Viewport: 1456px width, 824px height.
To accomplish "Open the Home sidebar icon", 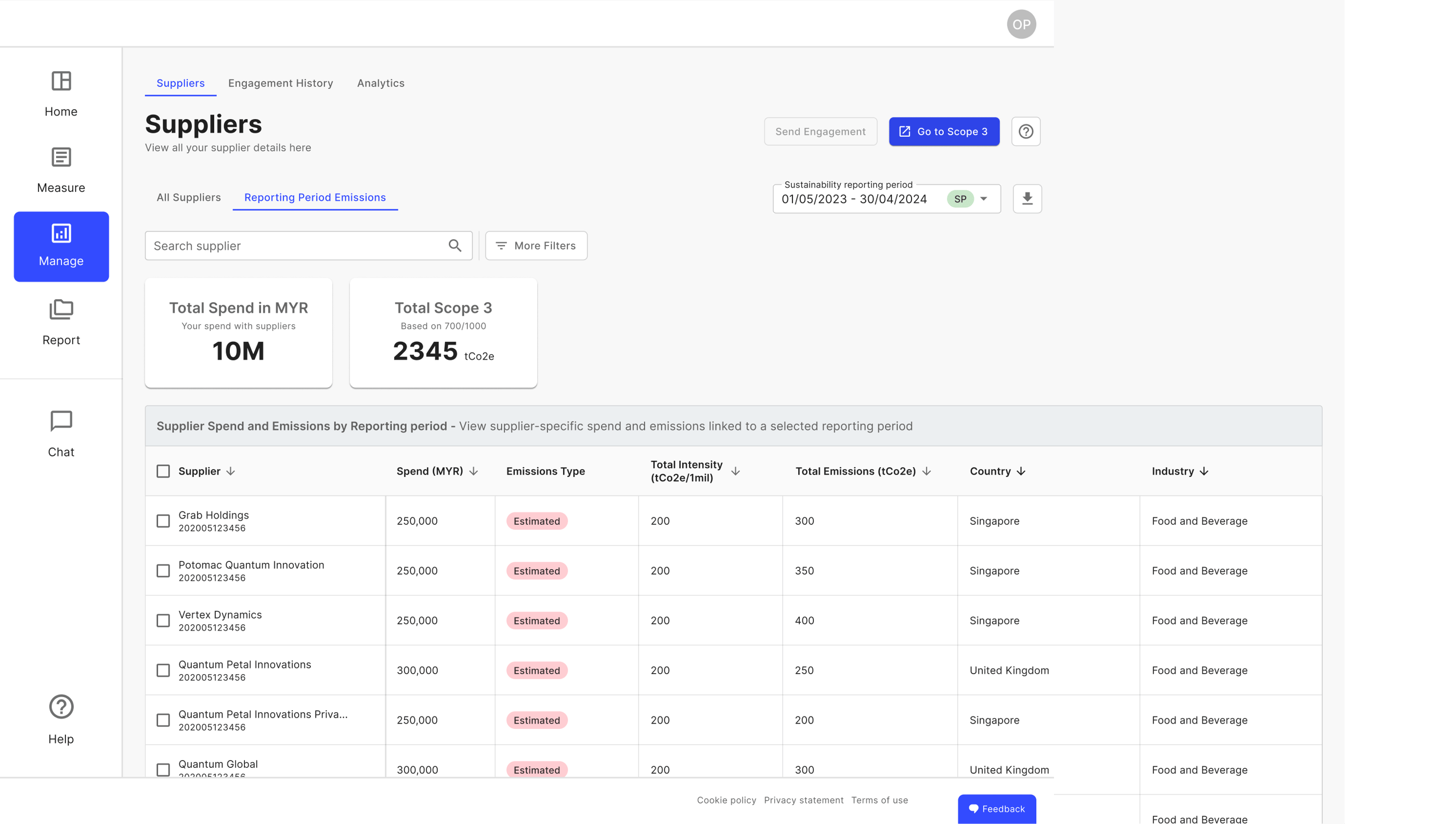I will coord(61,82).
